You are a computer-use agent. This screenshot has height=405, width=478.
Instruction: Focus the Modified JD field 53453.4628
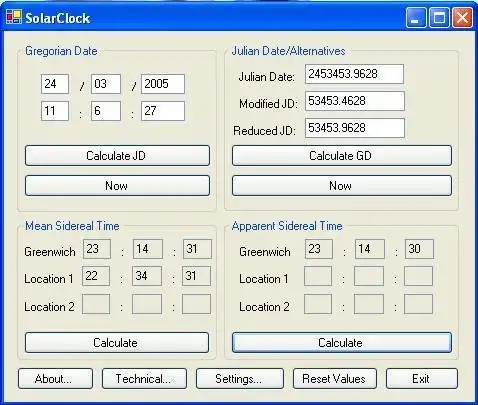(355, 101)
